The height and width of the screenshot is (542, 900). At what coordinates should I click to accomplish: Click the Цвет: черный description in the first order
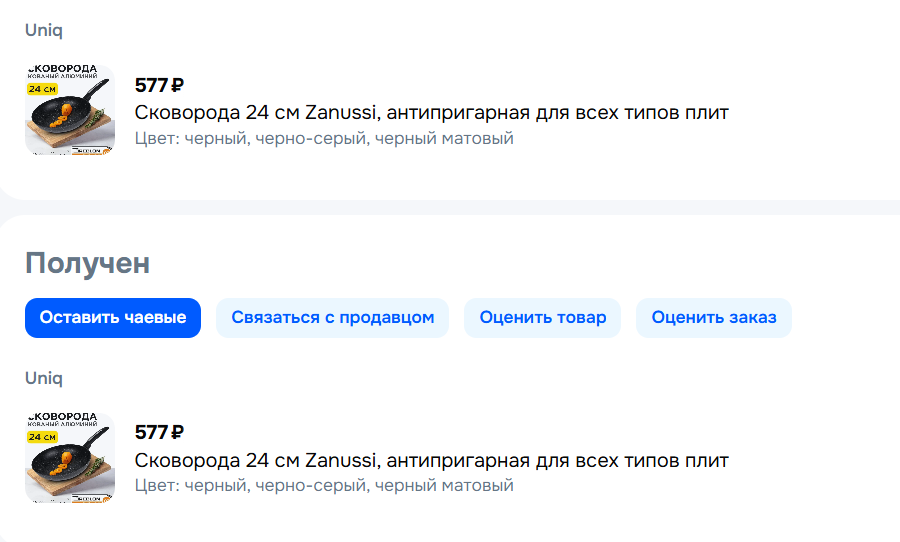point(324,138)
